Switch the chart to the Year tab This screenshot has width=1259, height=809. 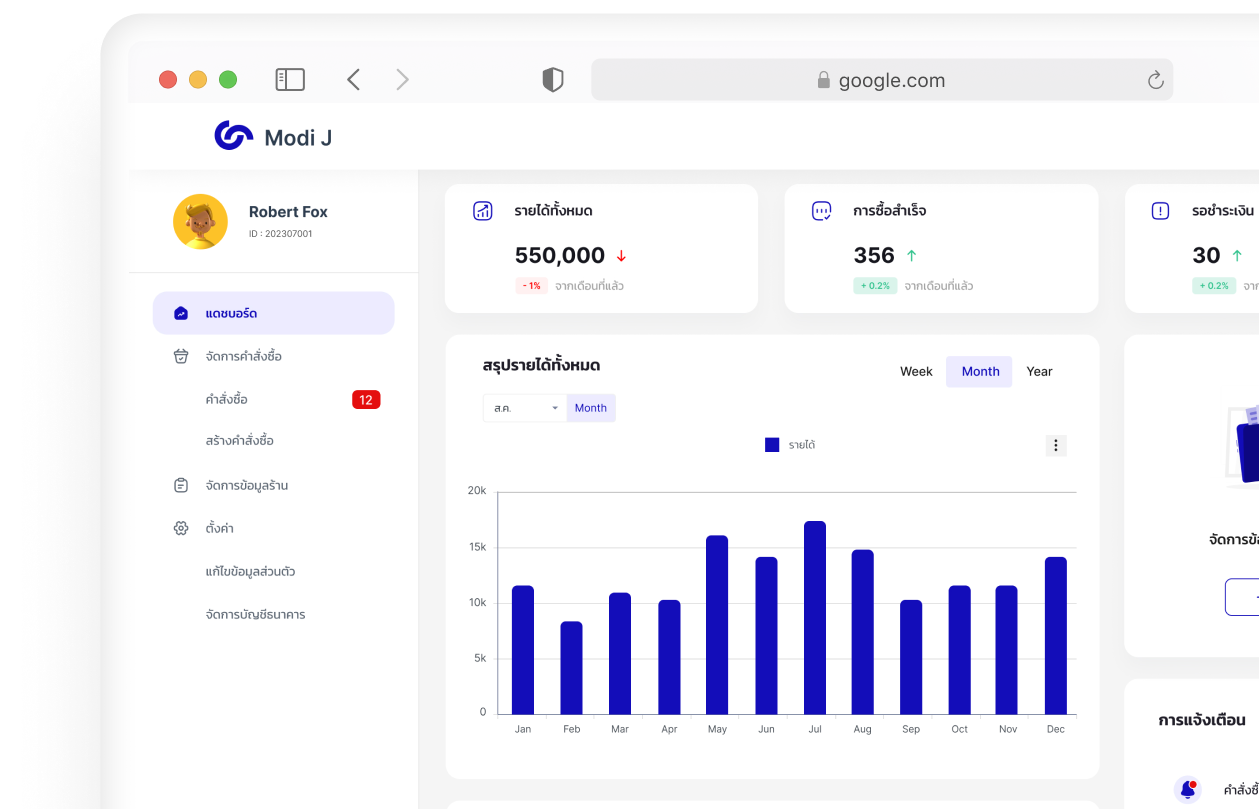point(1039,371)
